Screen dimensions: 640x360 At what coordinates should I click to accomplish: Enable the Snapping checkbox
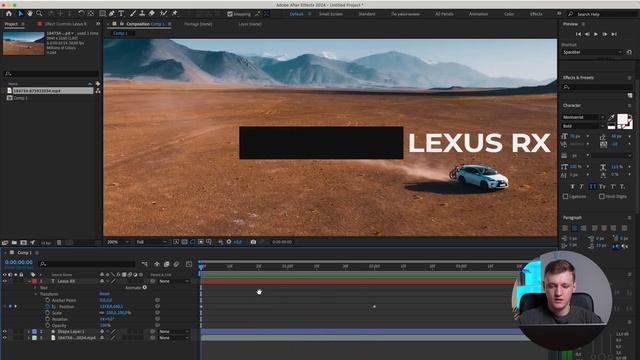[230, 14]
